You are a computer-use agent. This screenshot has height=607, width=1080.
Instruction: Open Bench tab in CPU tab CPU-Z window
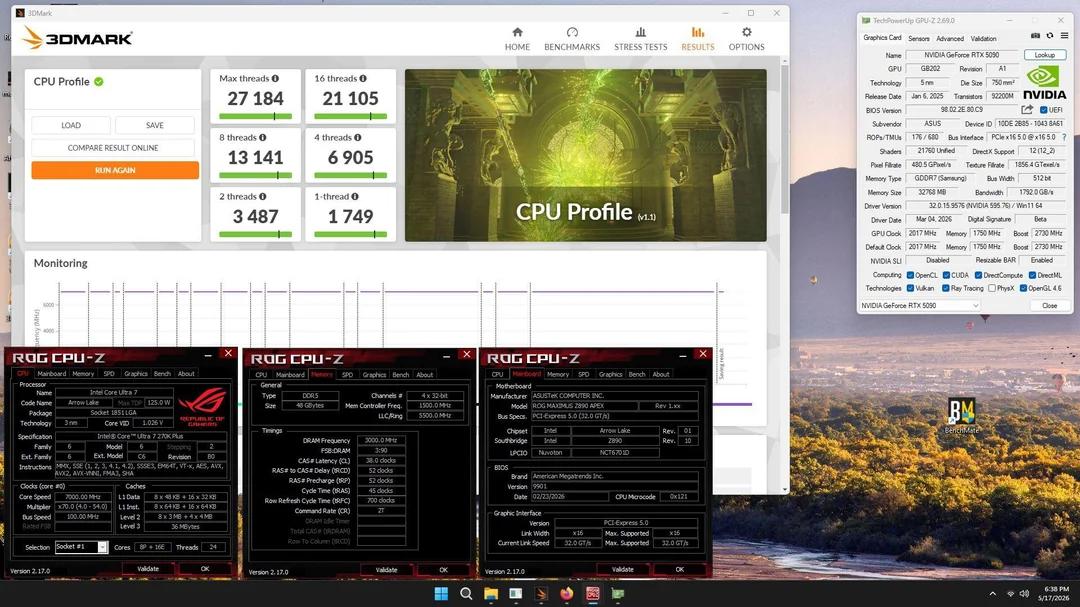[163, 373]
